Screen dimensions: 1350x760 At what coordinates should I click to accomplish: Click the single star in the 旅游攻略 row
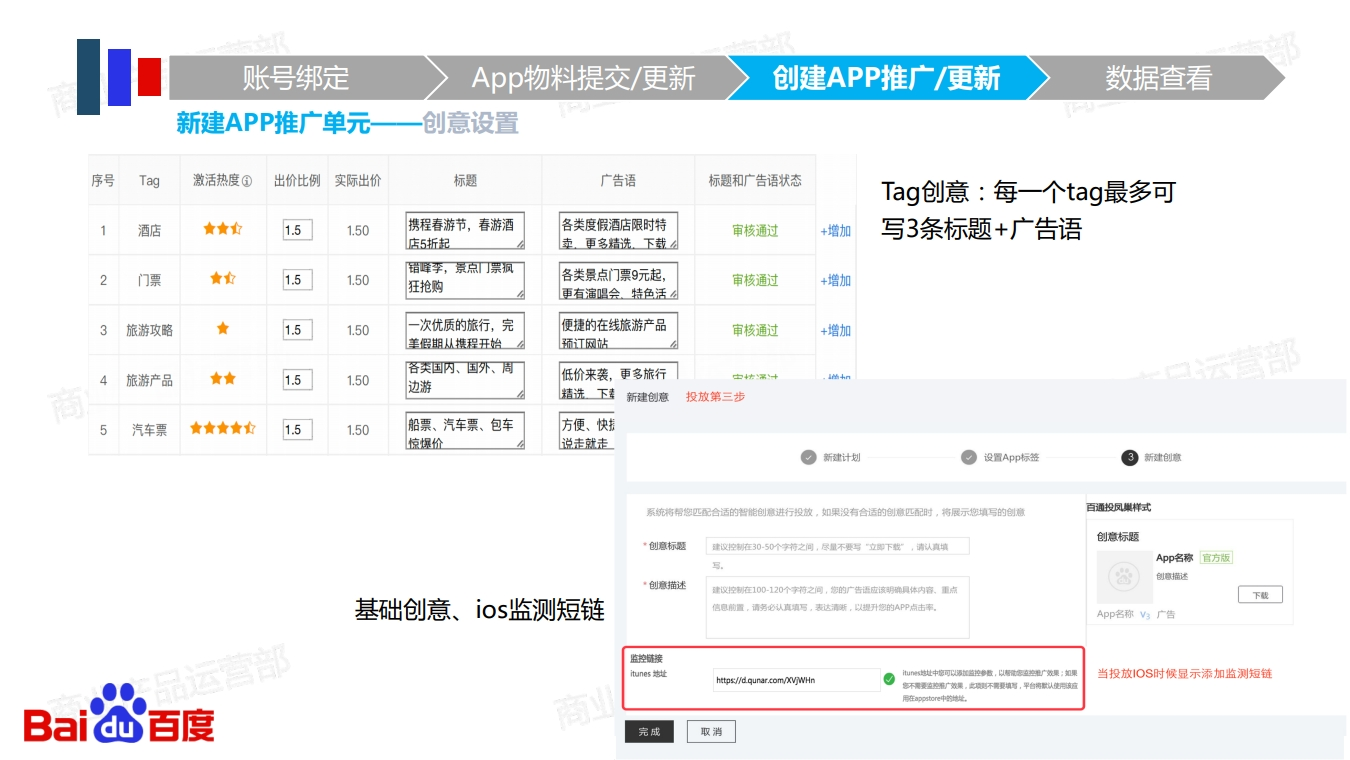[x=223, y=328]
